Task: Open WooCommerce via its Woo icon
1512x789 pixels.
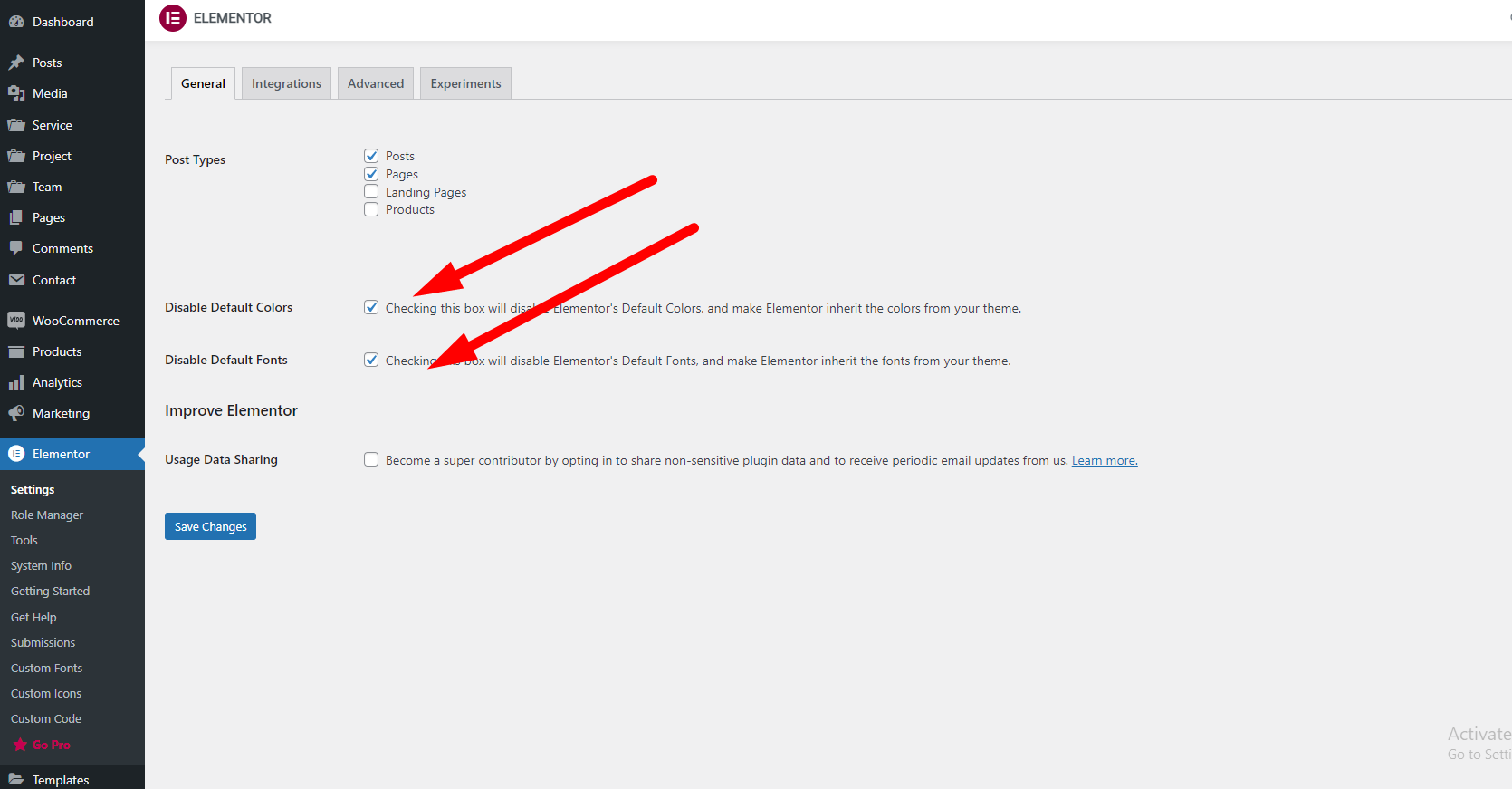Action: click(x=16, y=321)
